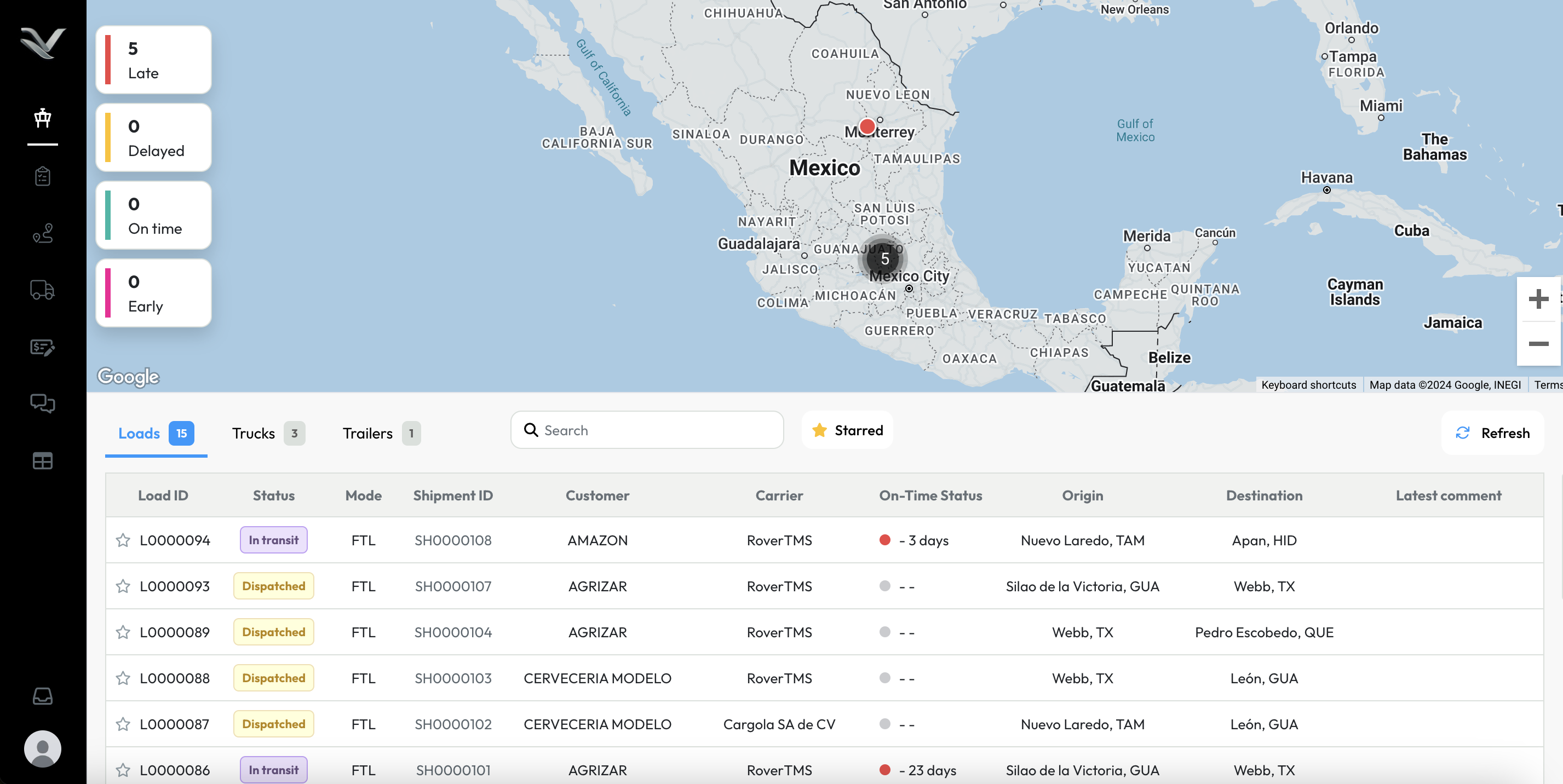Click the map cluster marker showing 5

[884, 259]
